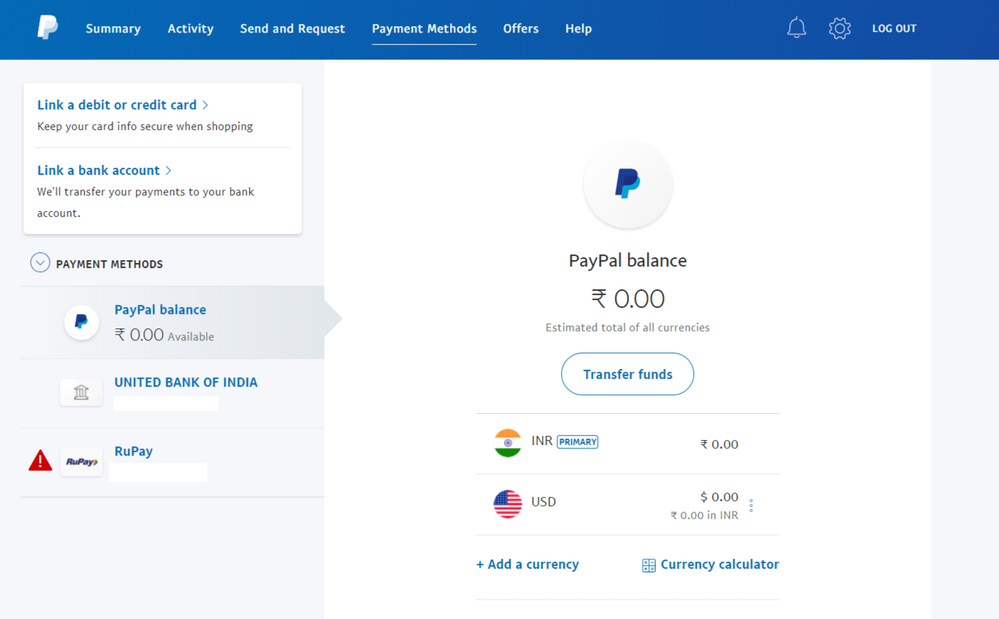Open the Activity tab
The width and height of the screenshot is (999, 619).
(x=190, y=29)
